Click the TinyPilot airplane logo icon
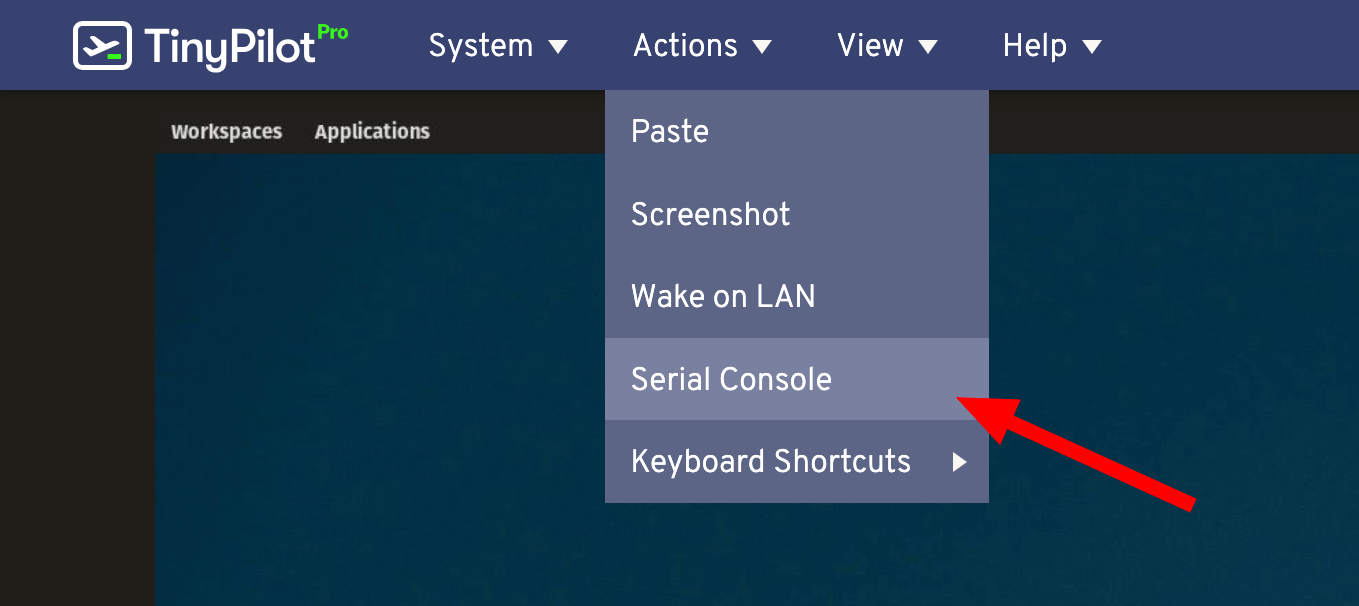1359x606 pixels. 100,44
